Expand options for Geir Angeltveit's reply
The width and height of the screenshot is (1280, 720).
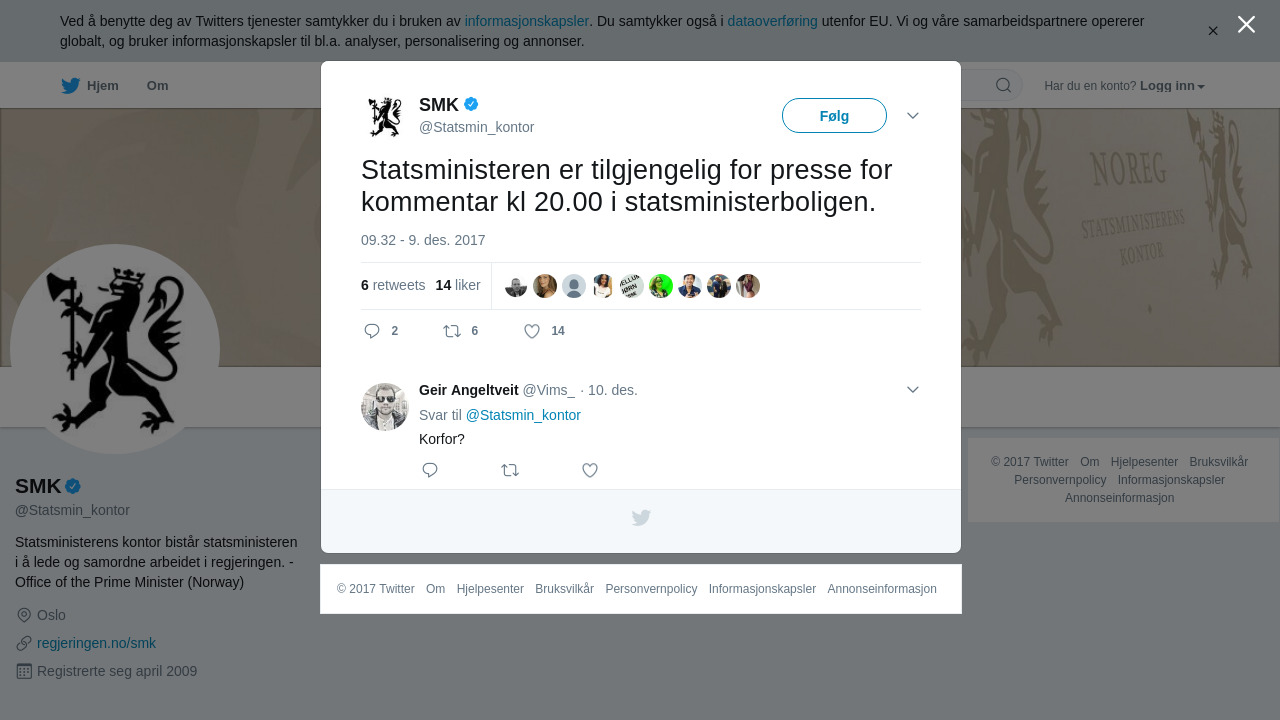[913, 389]
